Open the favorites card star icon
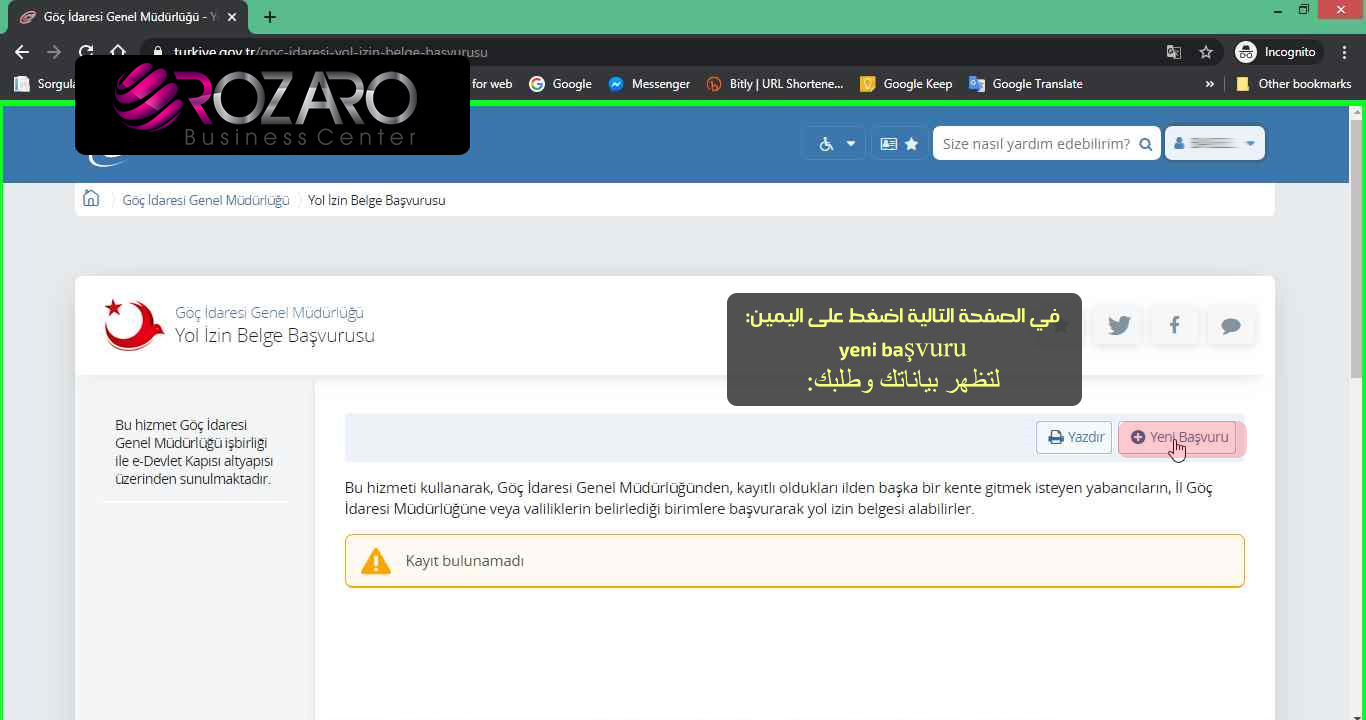Image resolution: width=1366 pixels, height=720 pixels. [x=899, y=144]
